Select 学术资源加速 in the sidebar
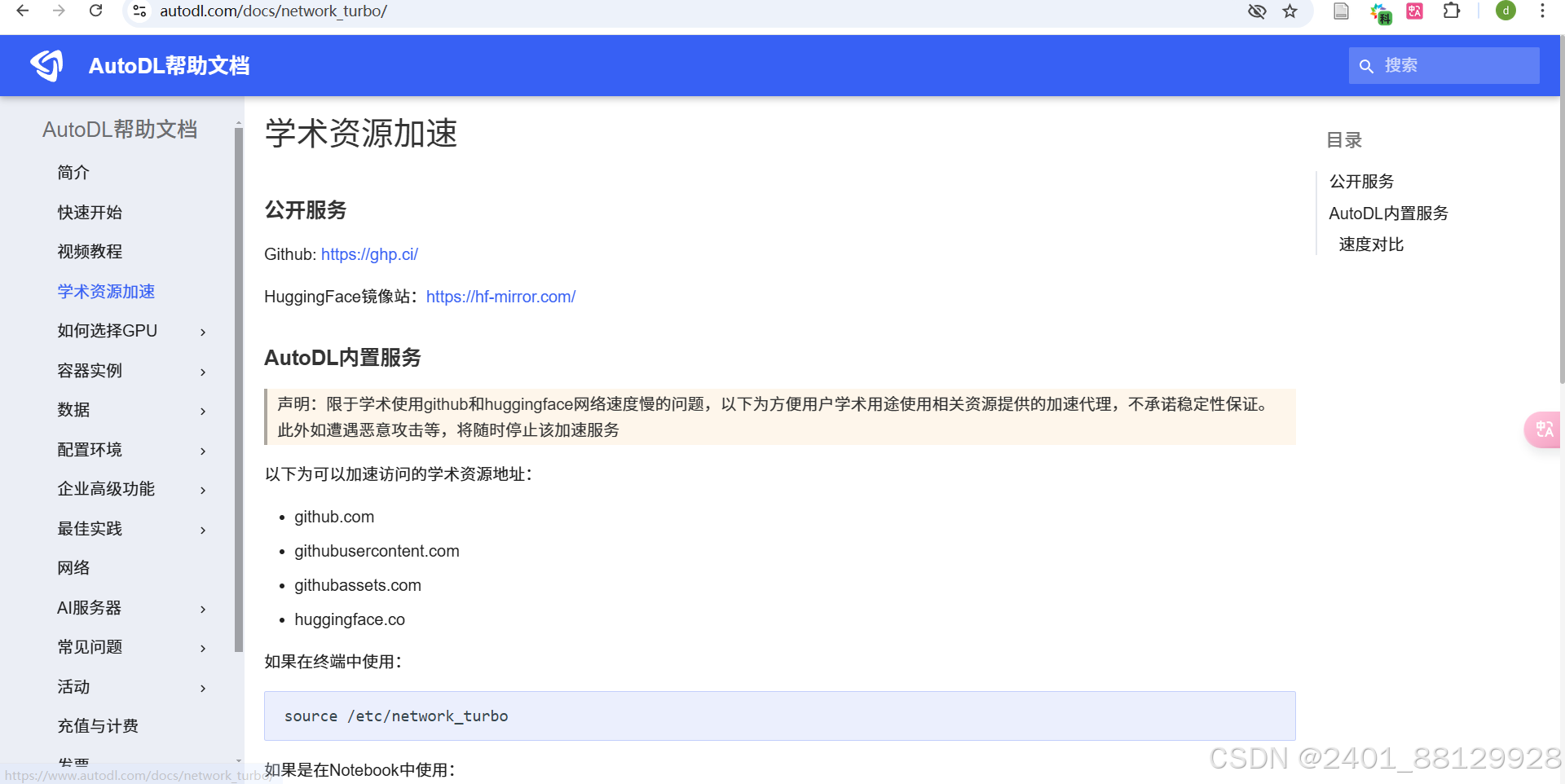 pos(106,292)
